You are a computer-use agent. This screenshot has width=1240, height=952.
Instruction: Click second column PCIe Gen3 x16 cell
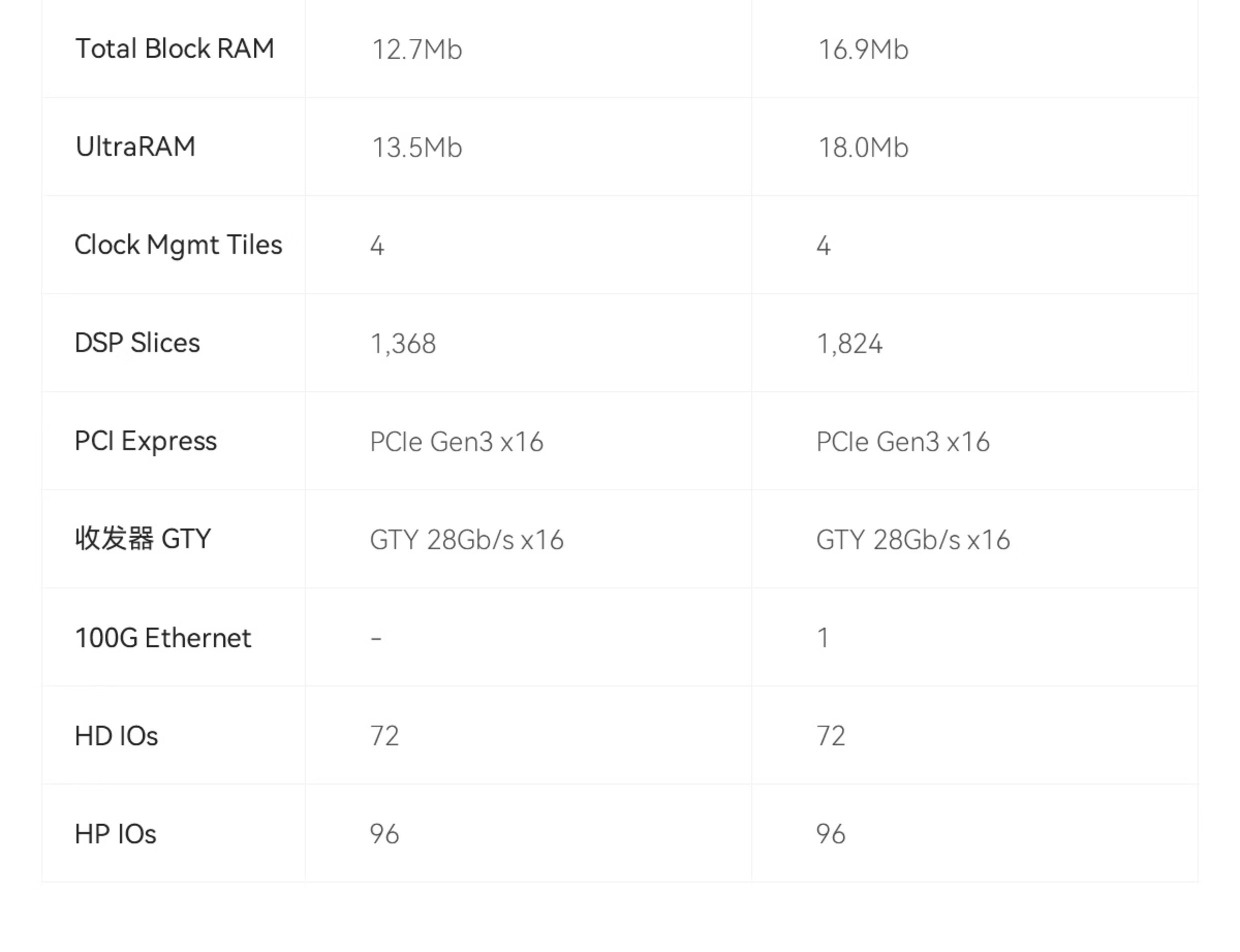click(x=903, y=442)
